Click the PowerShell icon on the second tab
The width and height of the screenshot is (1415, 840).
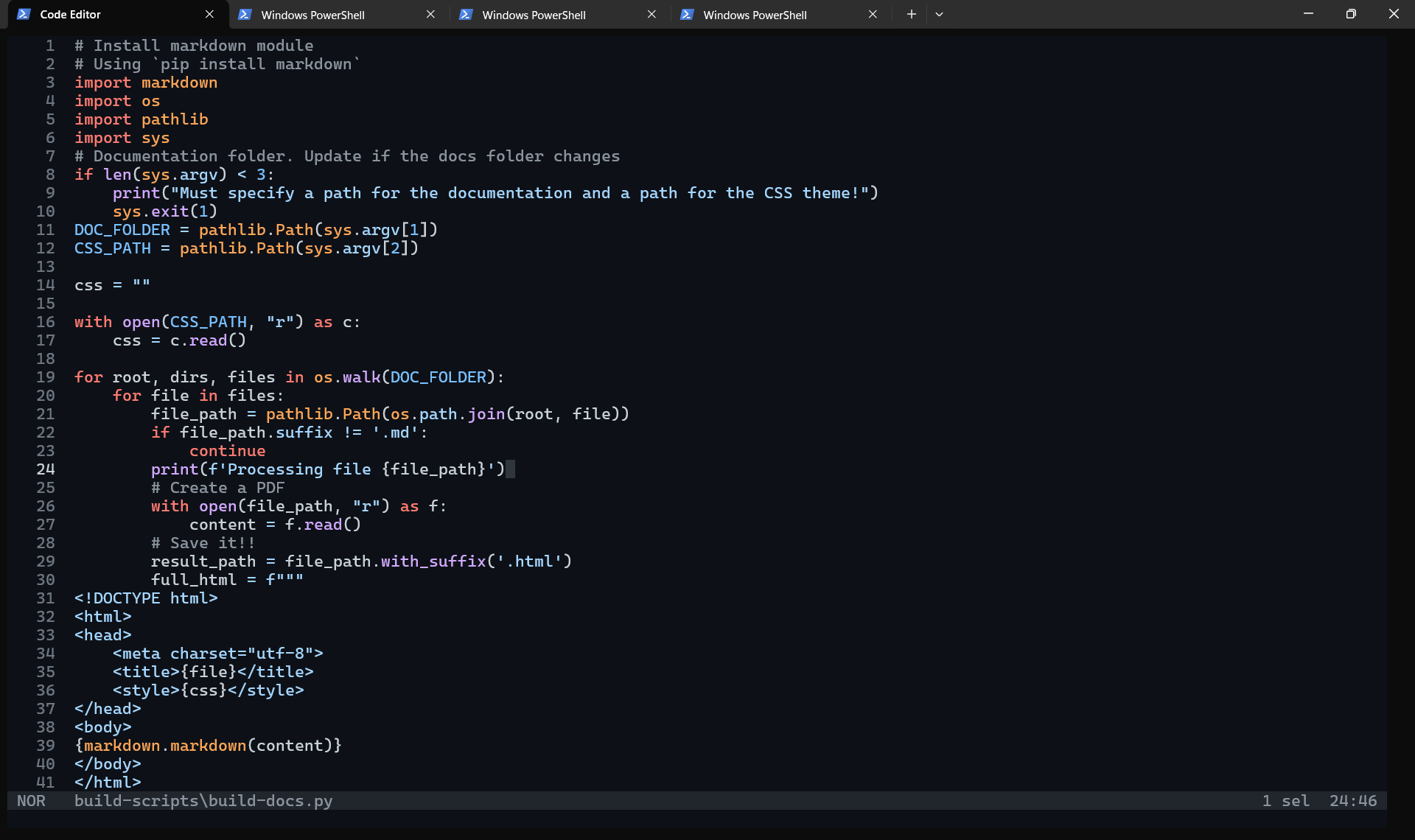(245, 15)
